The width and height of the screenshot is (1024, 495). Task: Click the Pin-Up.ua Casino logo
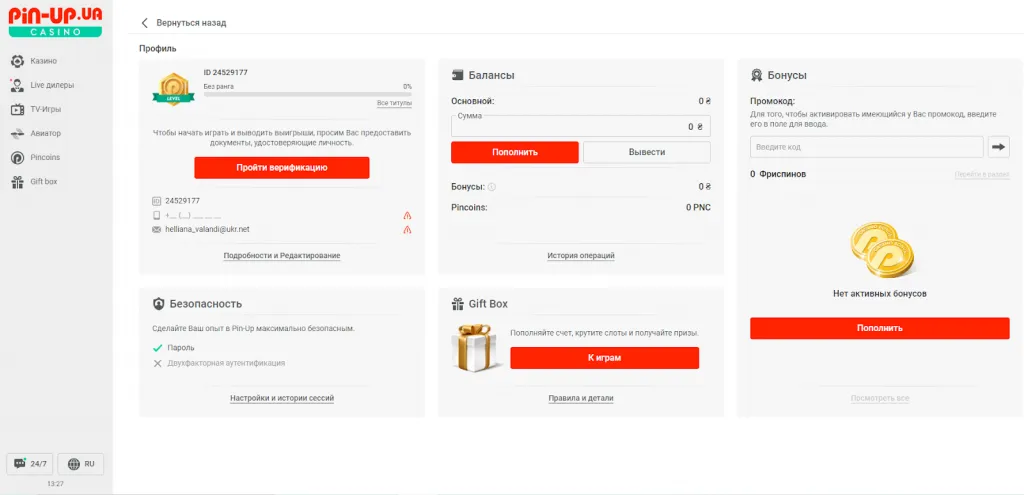click(56, 21)
